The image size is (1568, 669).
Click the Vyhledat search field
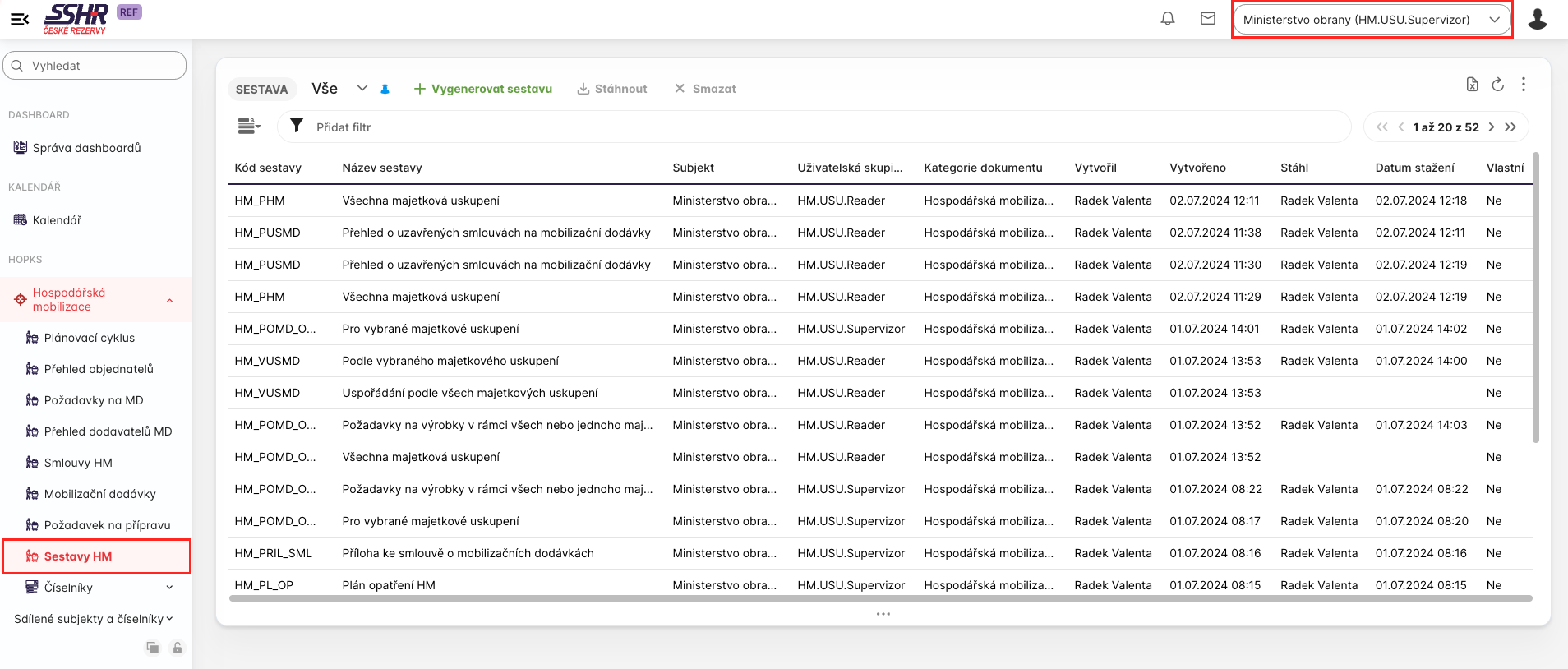coord(95,66)
